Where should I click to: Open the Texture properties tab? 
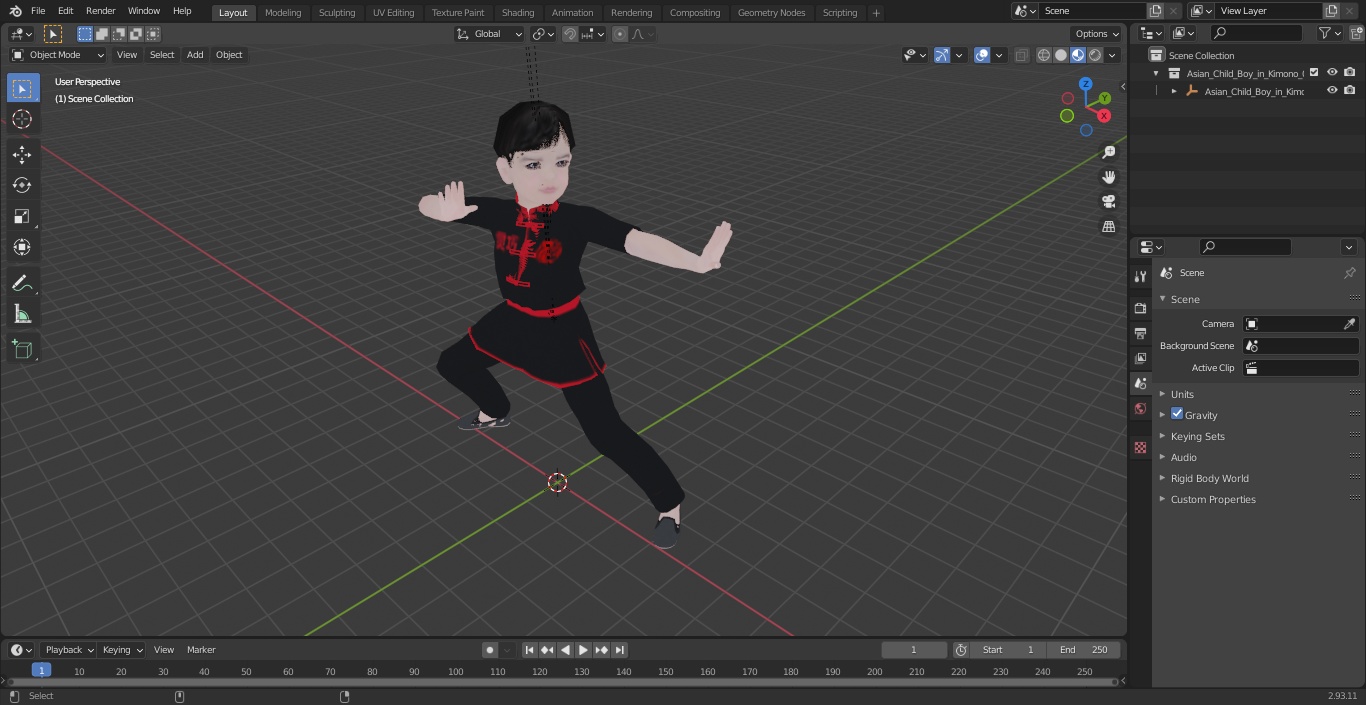click(1140, 447)
